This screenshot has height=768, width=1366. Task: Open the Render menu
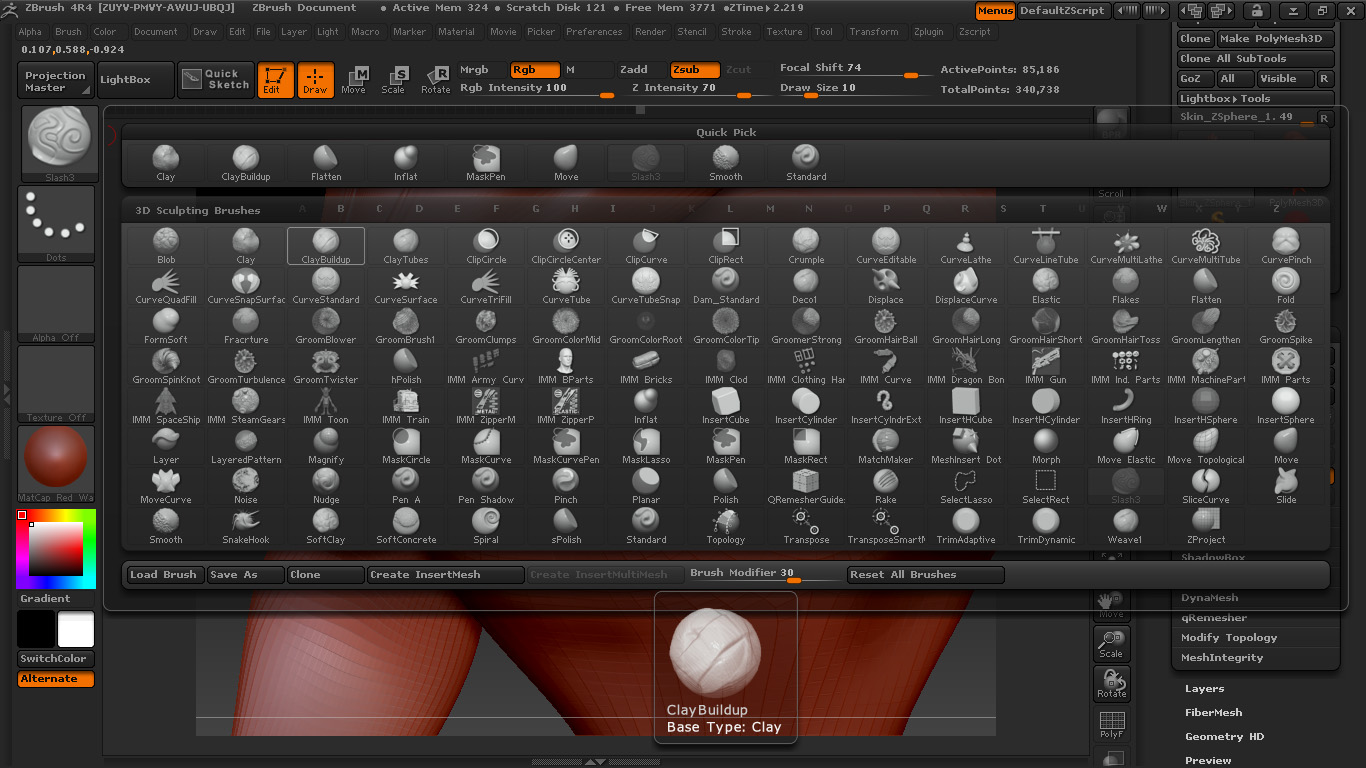click(650, 32)
